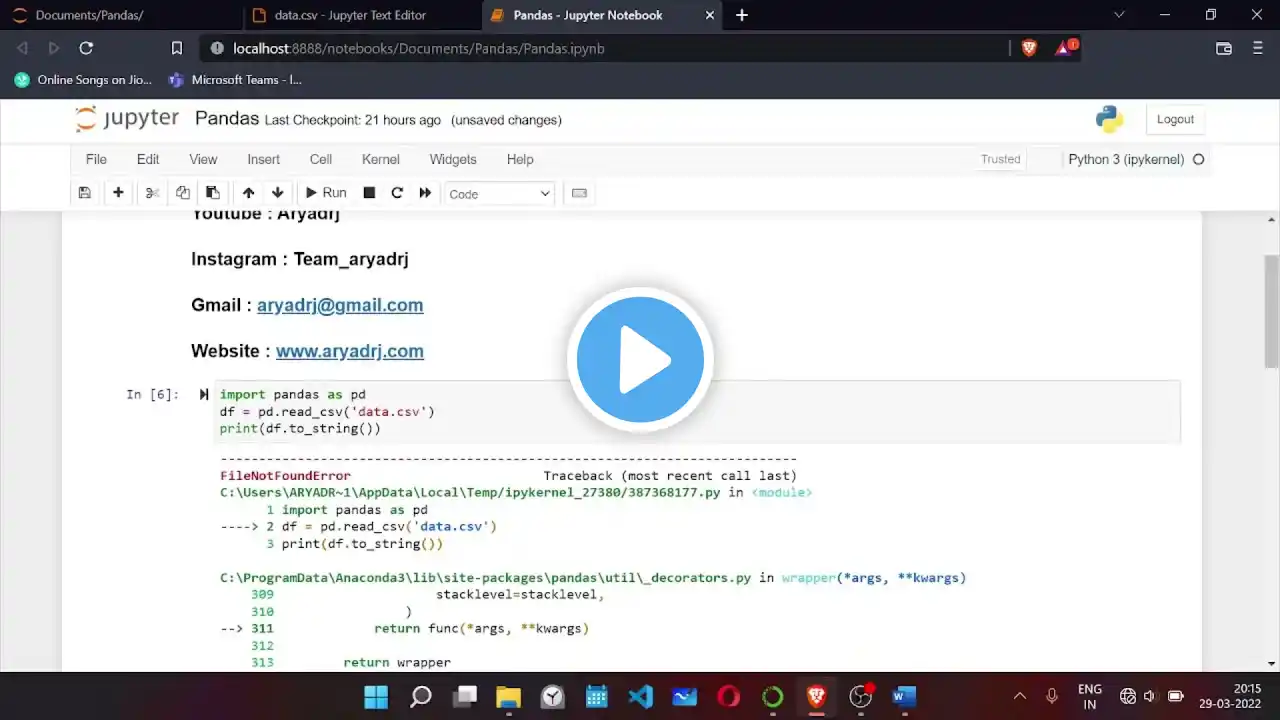Click the kernel idle circle indicator
Viewport: 1280px width, 720px height.
(1198, 159)
